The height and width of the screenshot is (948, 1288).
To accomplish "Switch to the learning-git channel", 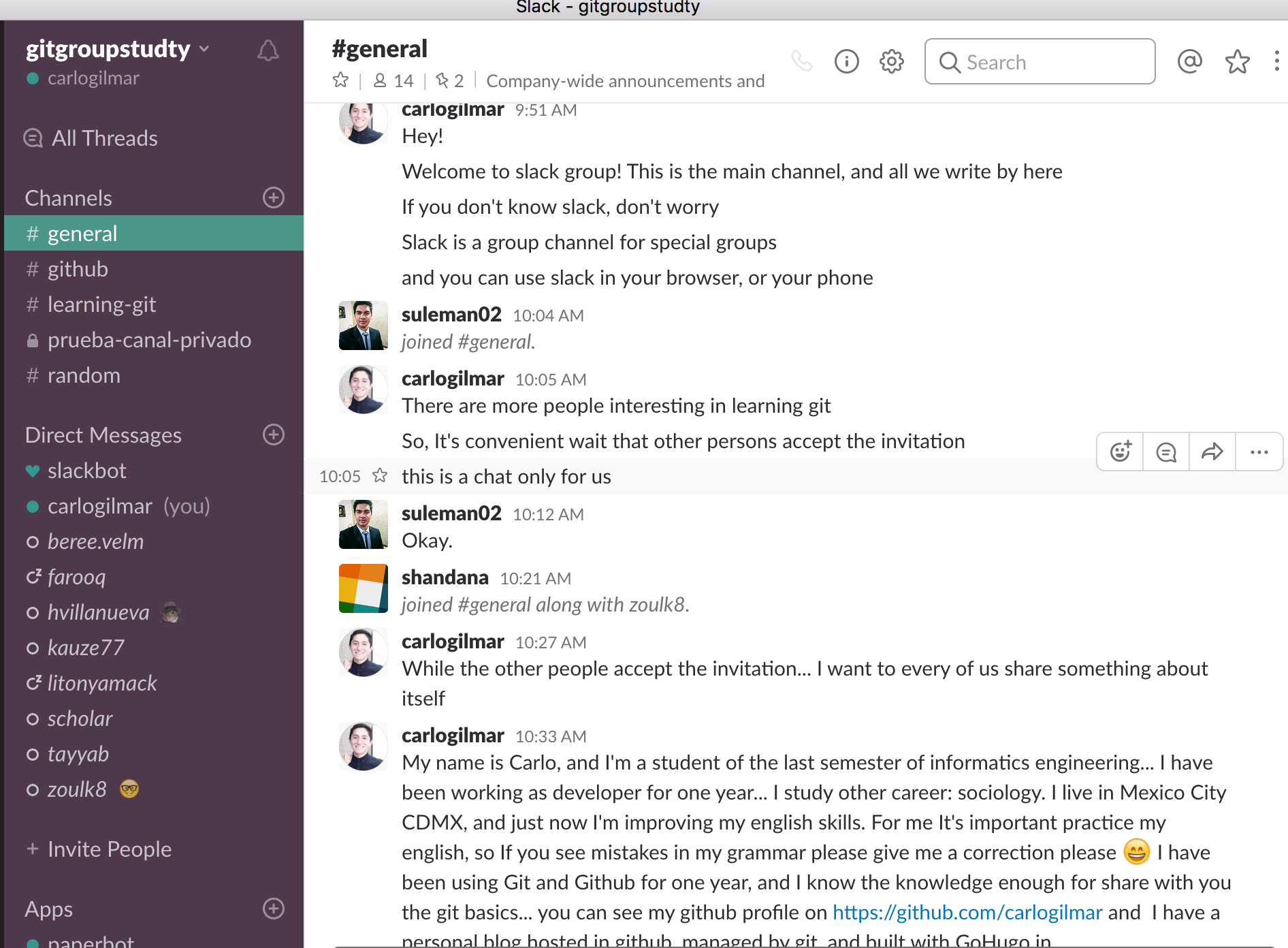I will (154, 304).
